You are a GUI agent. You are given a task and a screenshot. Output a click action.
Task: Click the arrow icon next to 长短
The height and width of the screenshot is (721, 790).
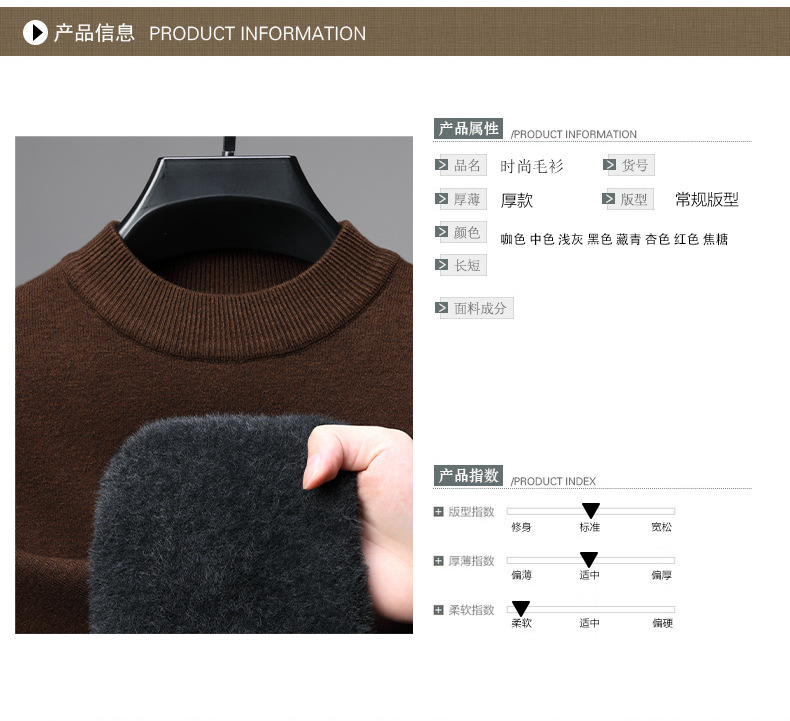point(441,265)
